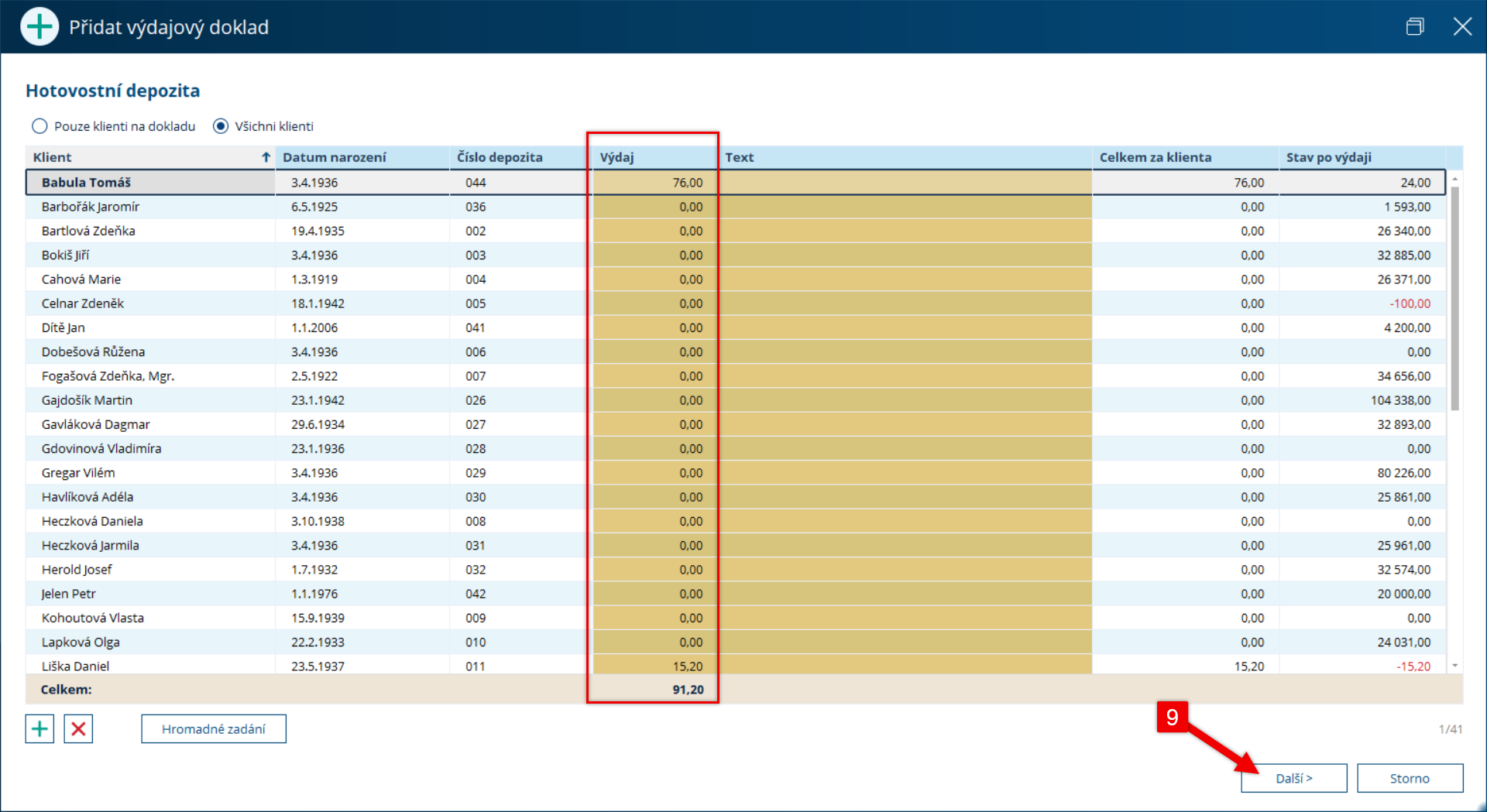Click the vertical scrollbar thumb
1487x812 pixels.
pos(1454,298)
